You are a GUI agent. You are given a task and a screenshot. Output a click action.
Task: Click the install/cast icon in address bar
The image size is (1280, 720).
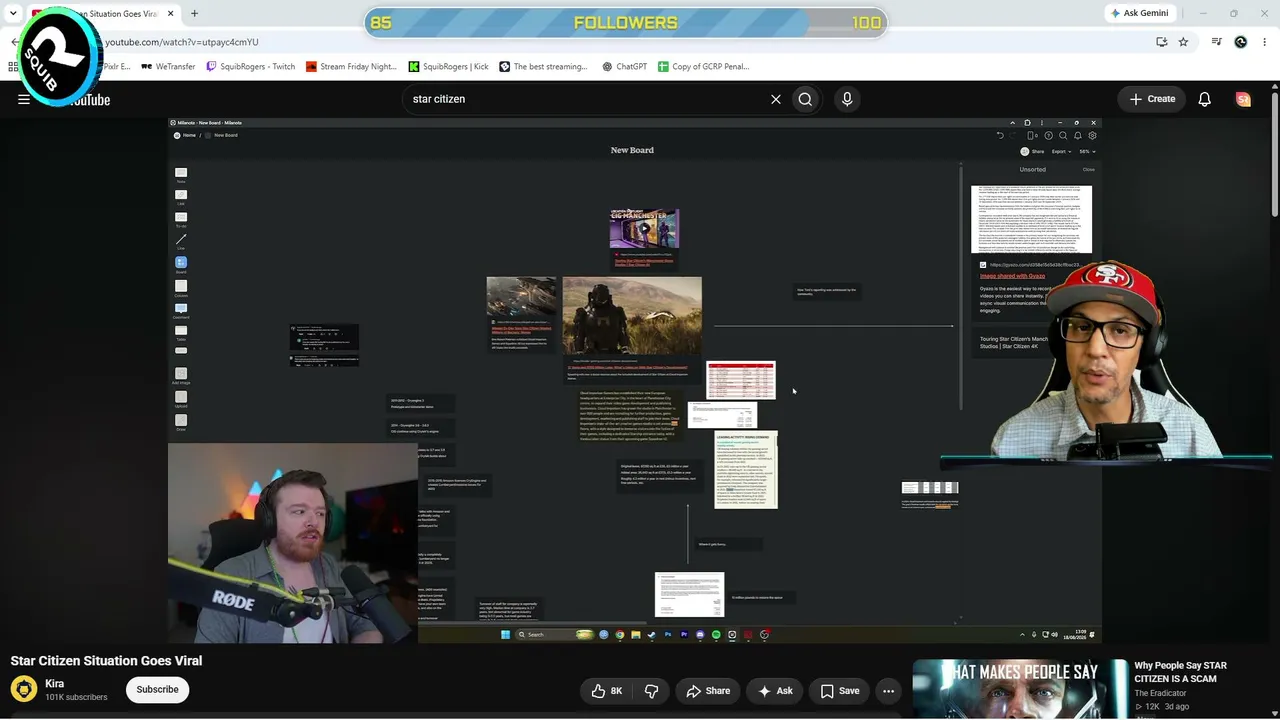tap(1161, 42)
